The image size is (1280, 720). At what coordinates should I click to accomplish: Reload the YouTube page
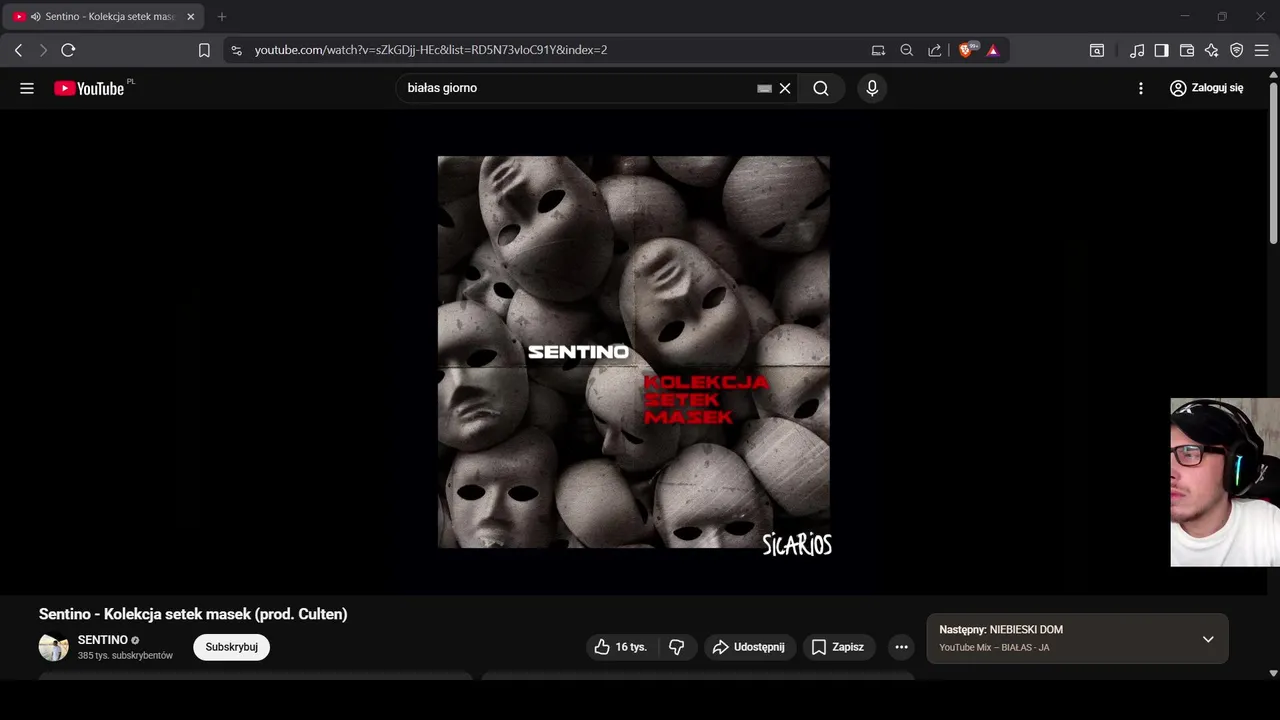[68, 50]
